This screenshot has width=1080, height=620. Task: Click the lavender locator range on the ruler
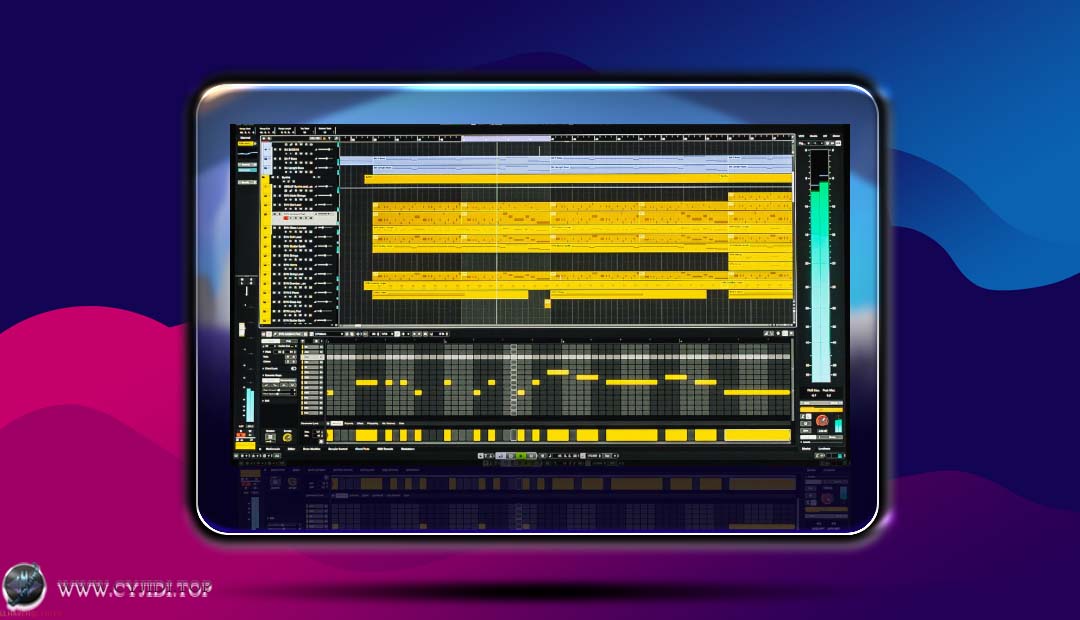505,138
